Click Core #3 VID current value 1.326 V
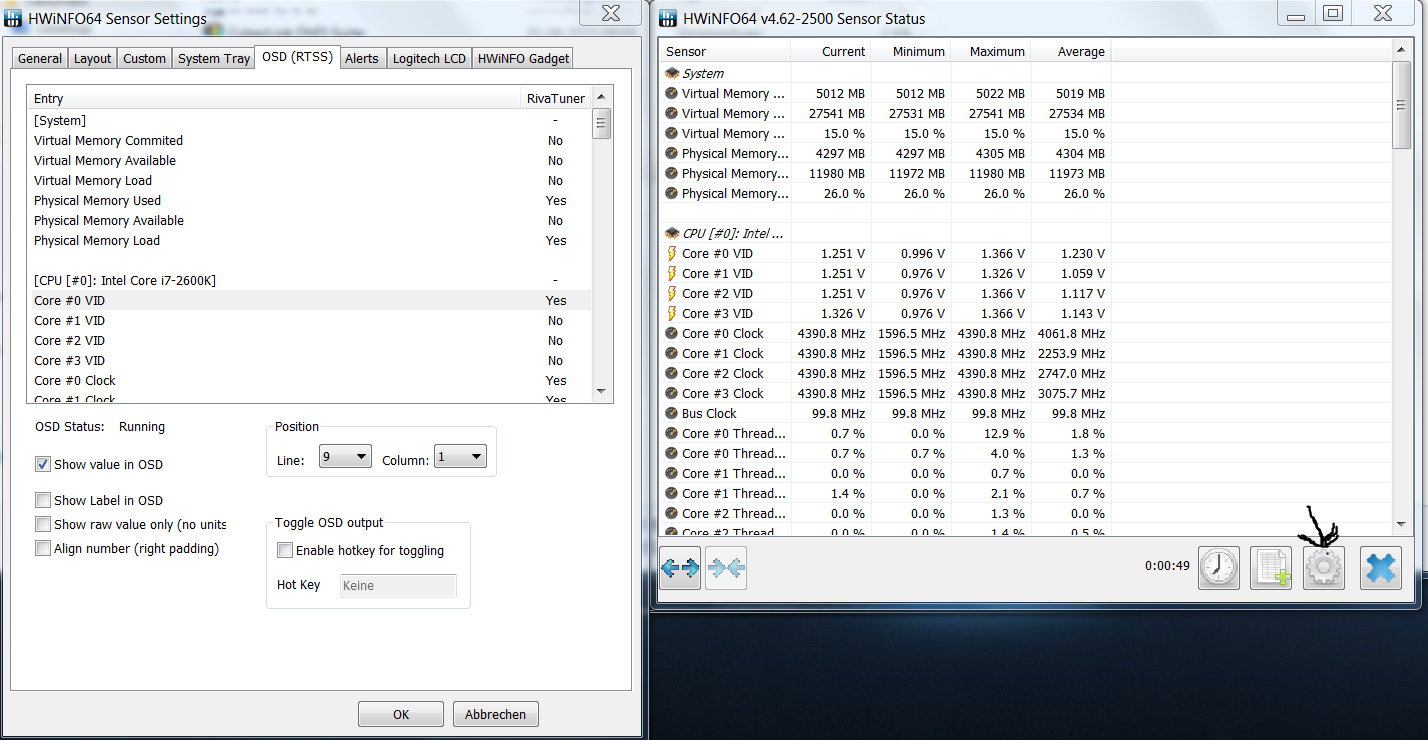 tap(843, 314)
